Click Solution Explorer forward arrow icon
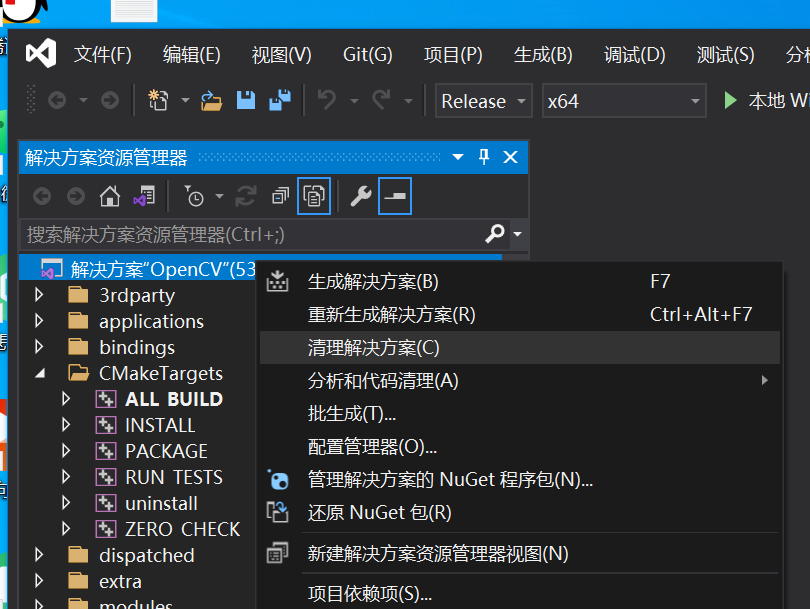Image resolution: width=810 pixels, height=609 pixels. point(76,196)
